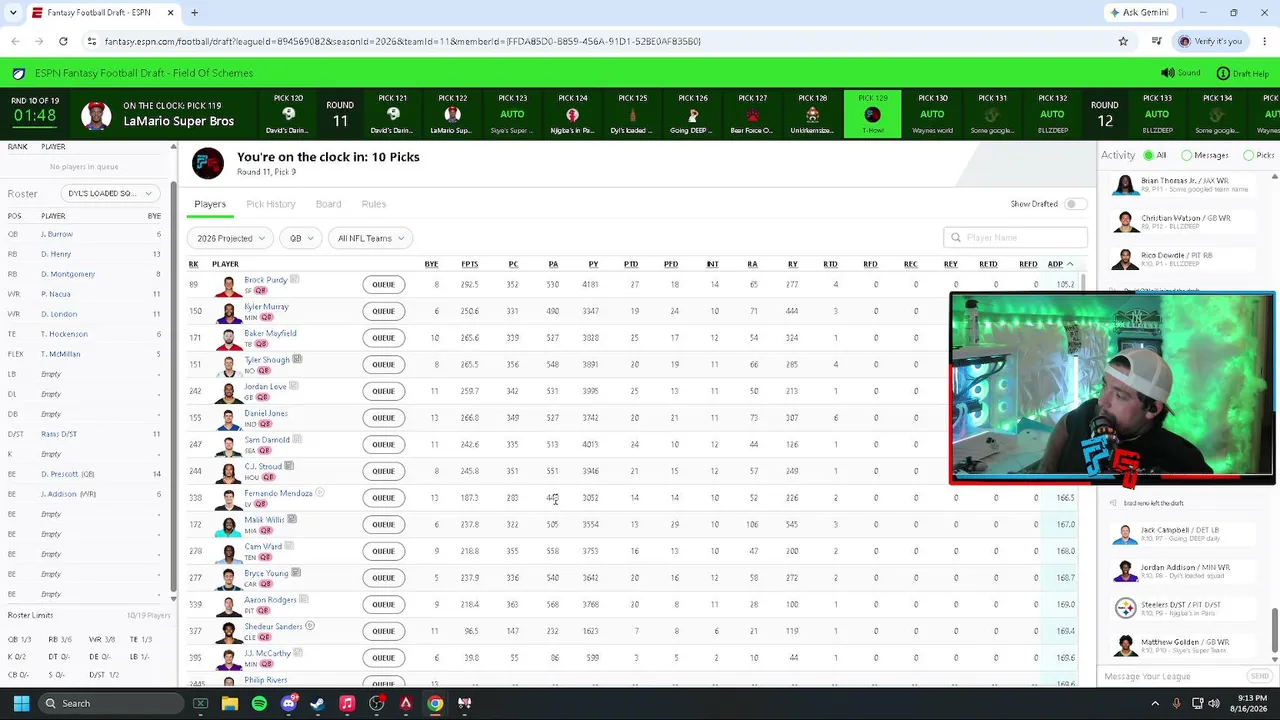Screen dimensions: 1280x720
Task: Select the Messages activity radio button
Action: 1186,155
